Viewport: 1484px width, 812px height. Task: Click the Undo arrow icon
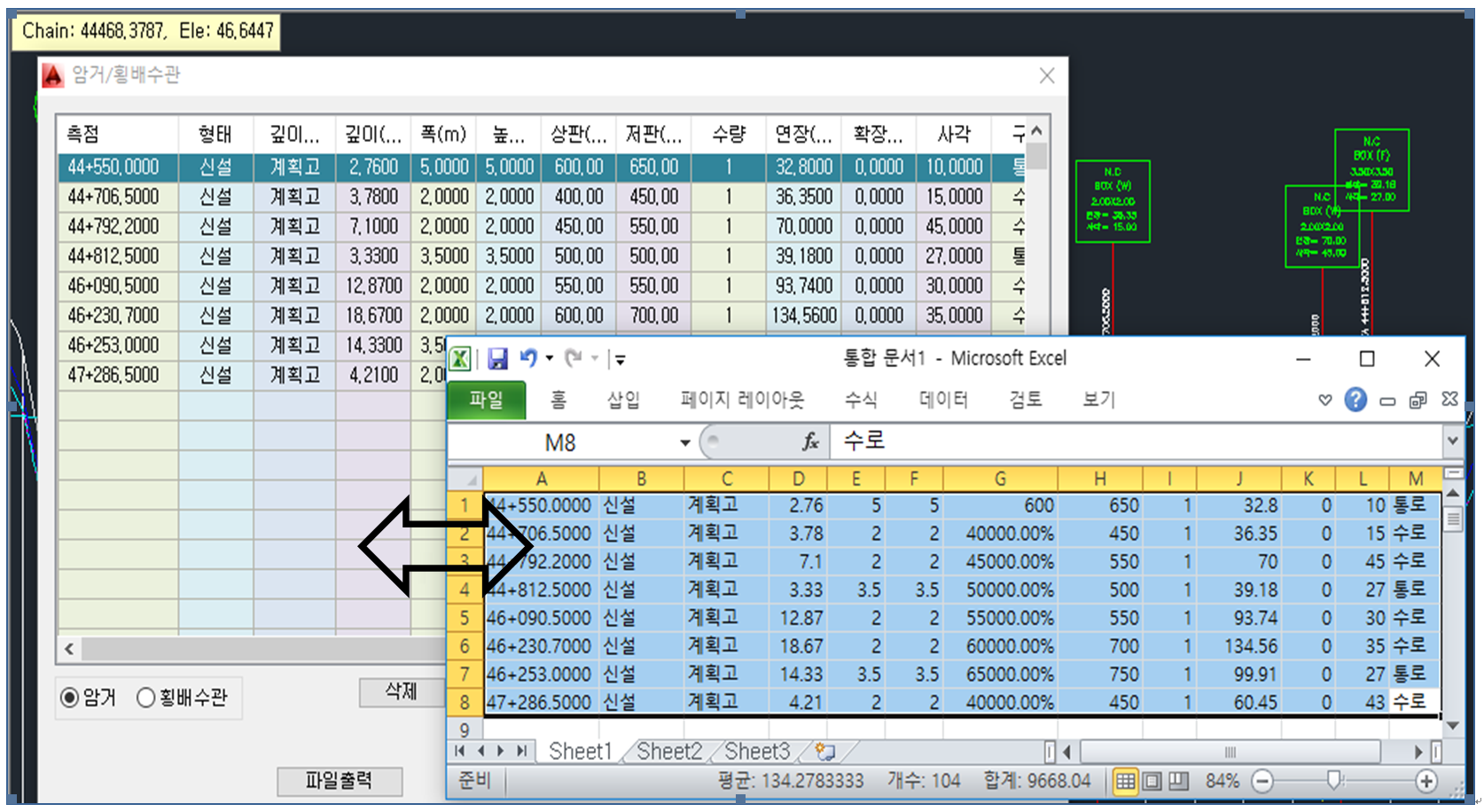point(528,358)
